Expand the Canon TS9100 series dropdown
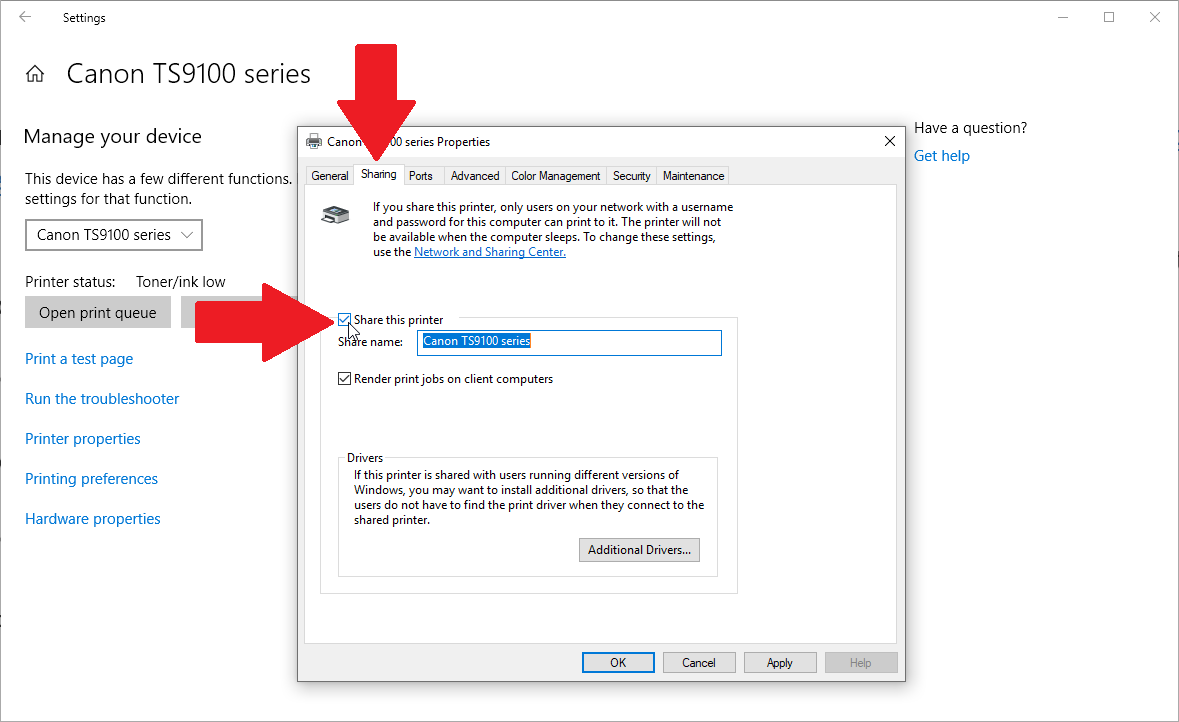Viewport: 1179px width, 722px height. pos(114,235)
